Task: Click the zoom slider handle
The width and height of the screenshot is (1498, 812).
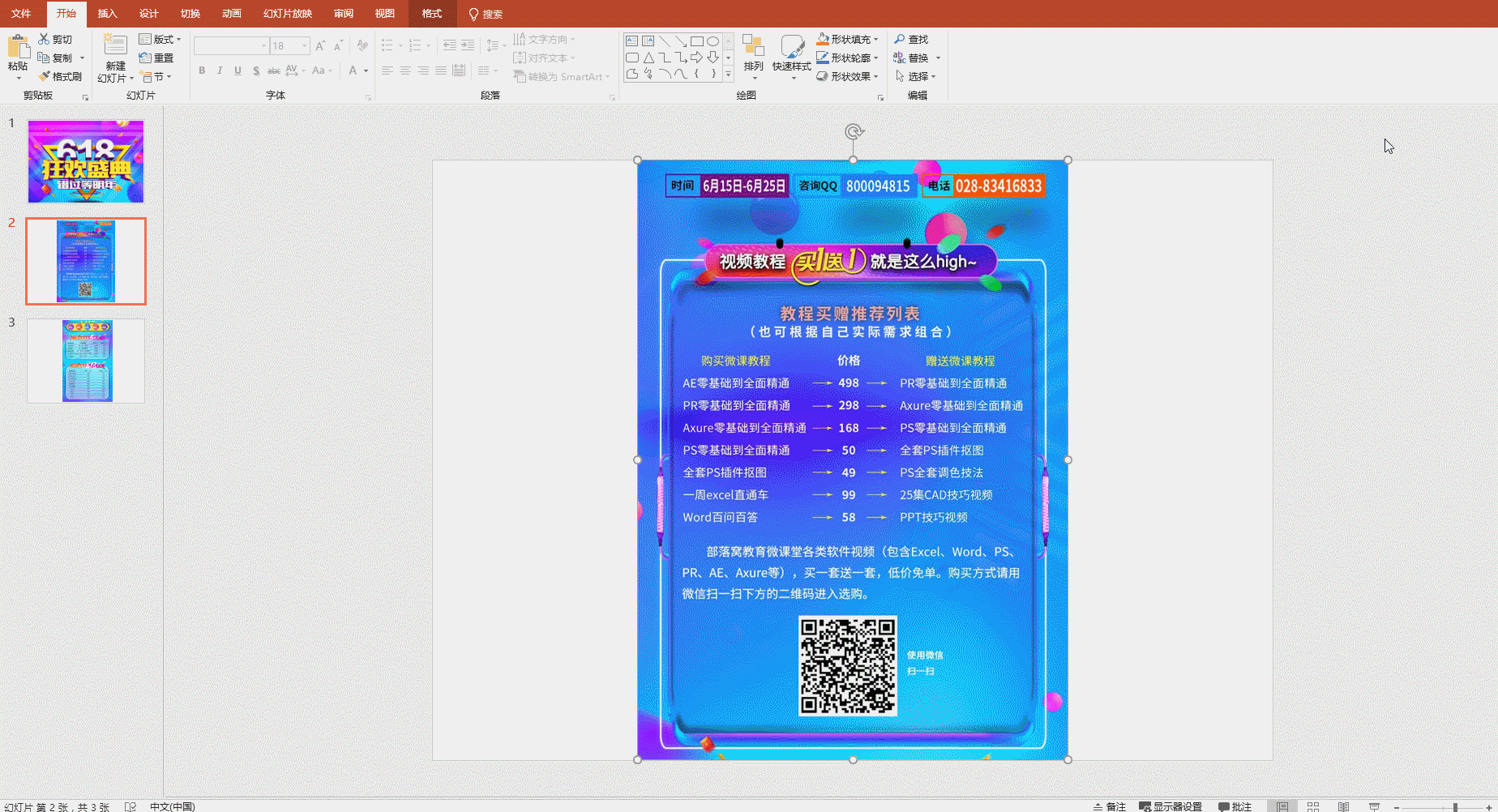Action: coord(1455,806)
